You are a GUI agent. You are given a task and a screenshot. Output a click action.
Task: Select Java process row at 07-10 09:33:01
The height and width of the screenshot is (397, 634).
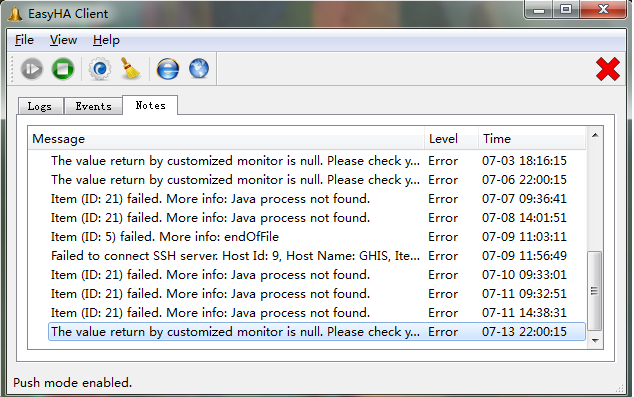point(317,275)
